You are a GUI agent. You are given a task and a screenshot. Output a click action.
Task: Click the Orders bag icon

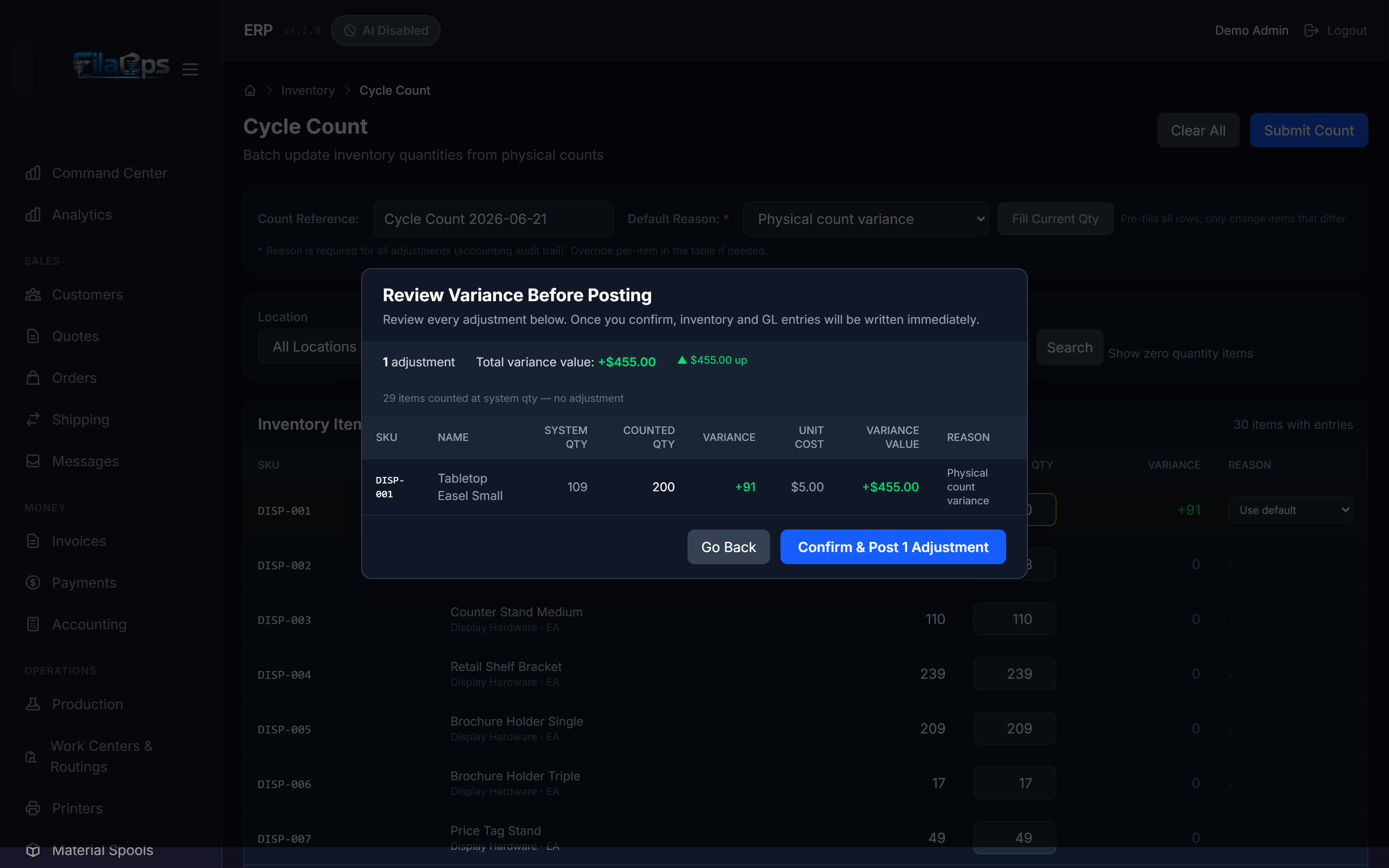[33, 378]
